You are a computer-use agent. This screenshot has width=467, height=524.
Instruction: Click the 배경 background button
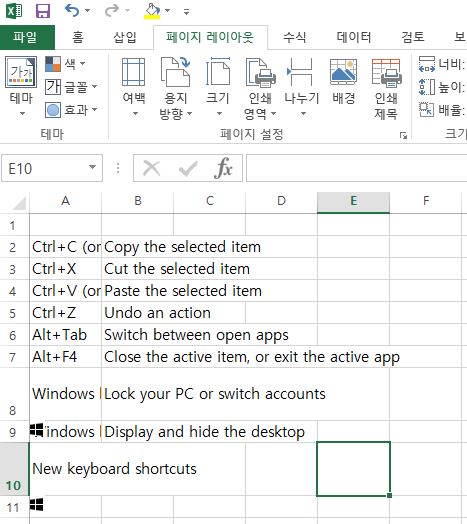[x=343, y=81]
